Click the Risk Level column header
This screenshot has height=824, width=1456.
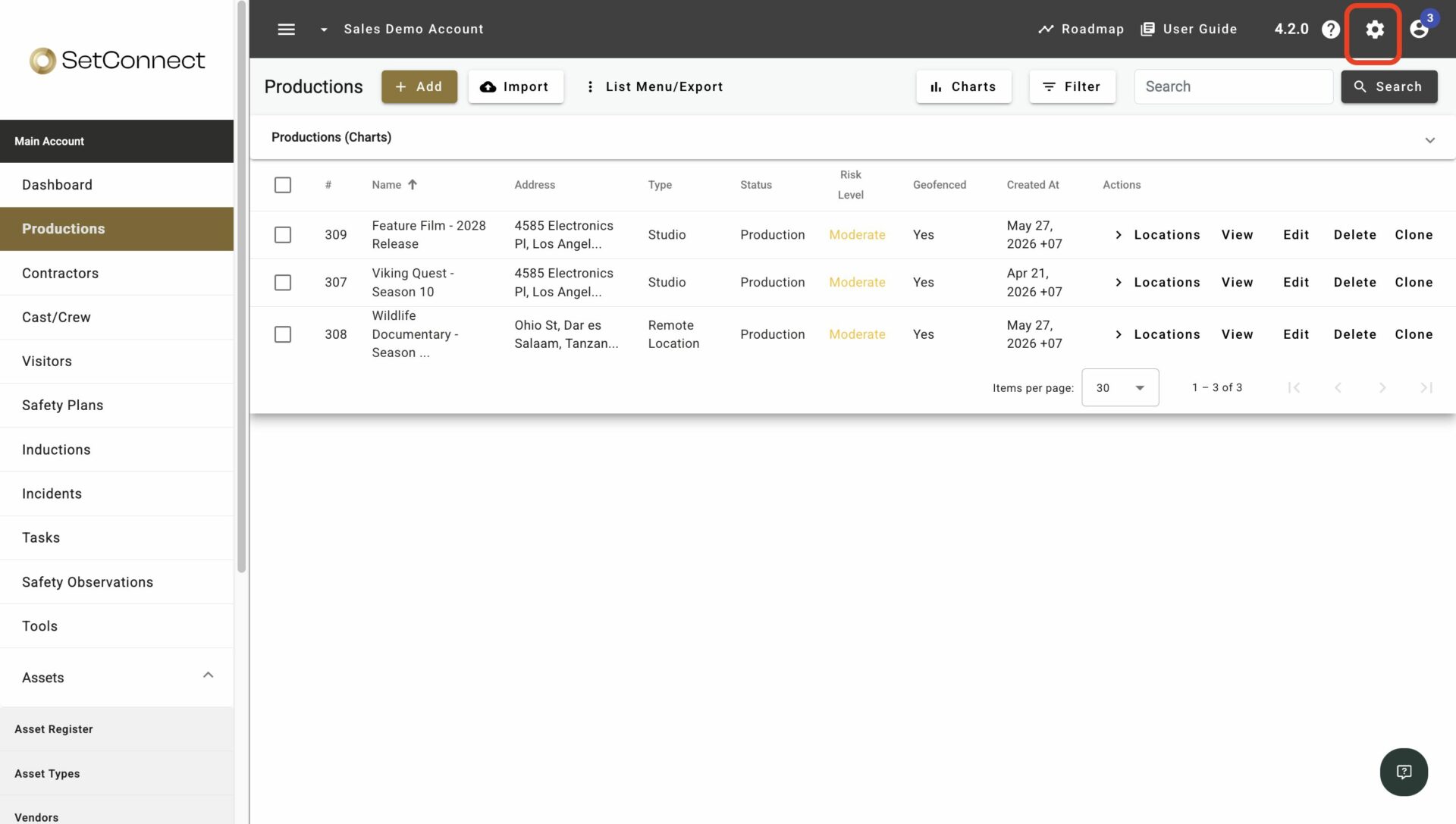[850, 185]
